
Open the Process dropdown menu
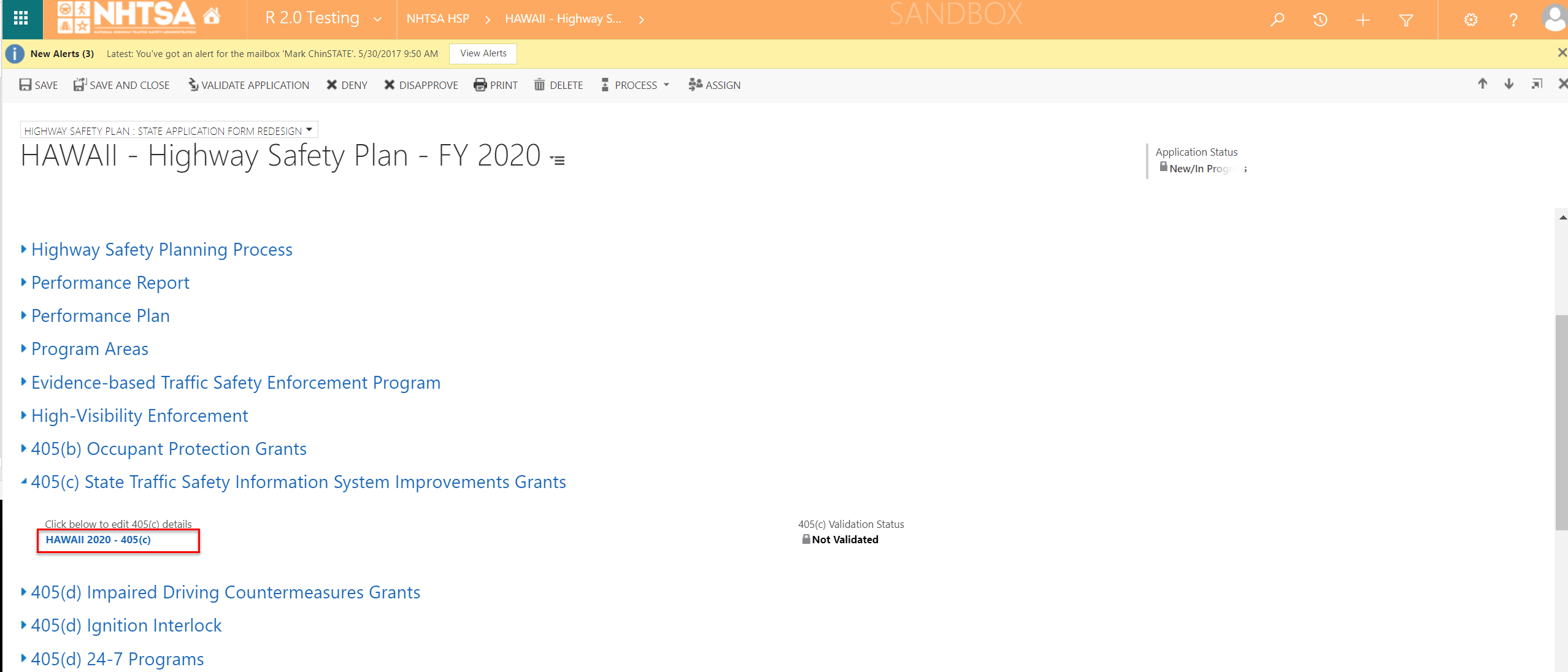[x=636, y=85]
